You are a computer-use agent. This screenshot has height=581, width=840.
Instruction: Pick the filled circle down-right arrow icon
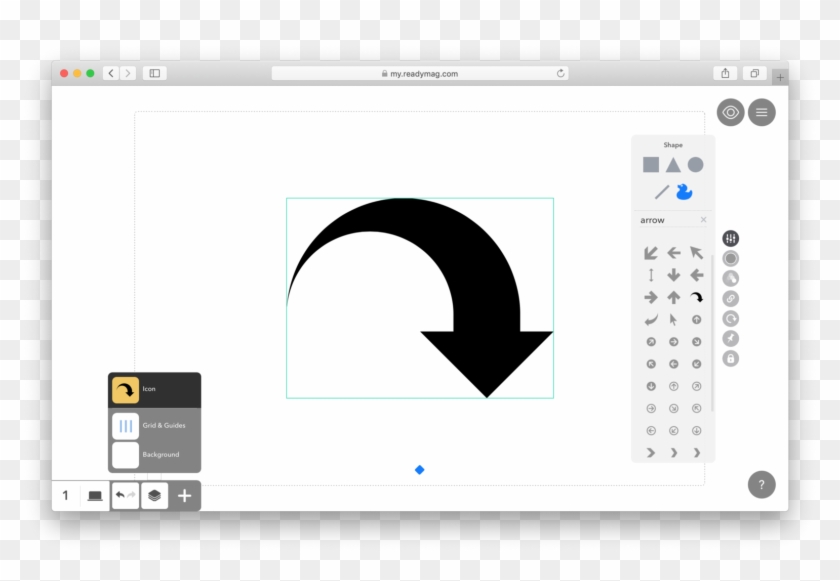[x=696, y=342]
